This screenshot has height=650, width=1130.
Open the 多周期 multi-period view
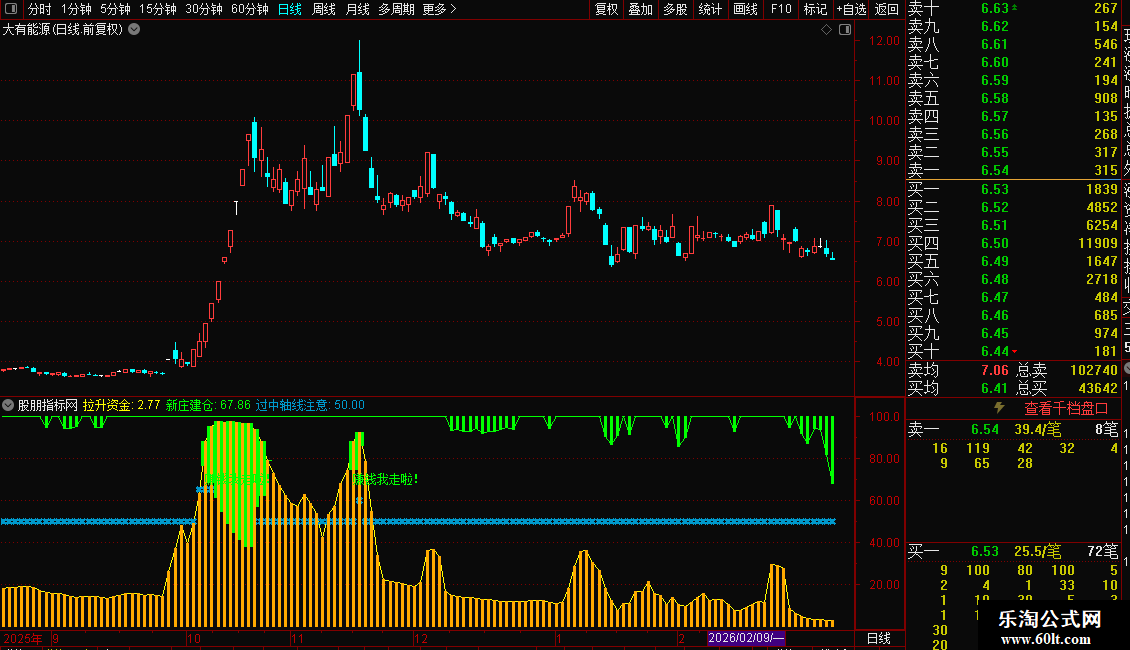coord(396,9)
